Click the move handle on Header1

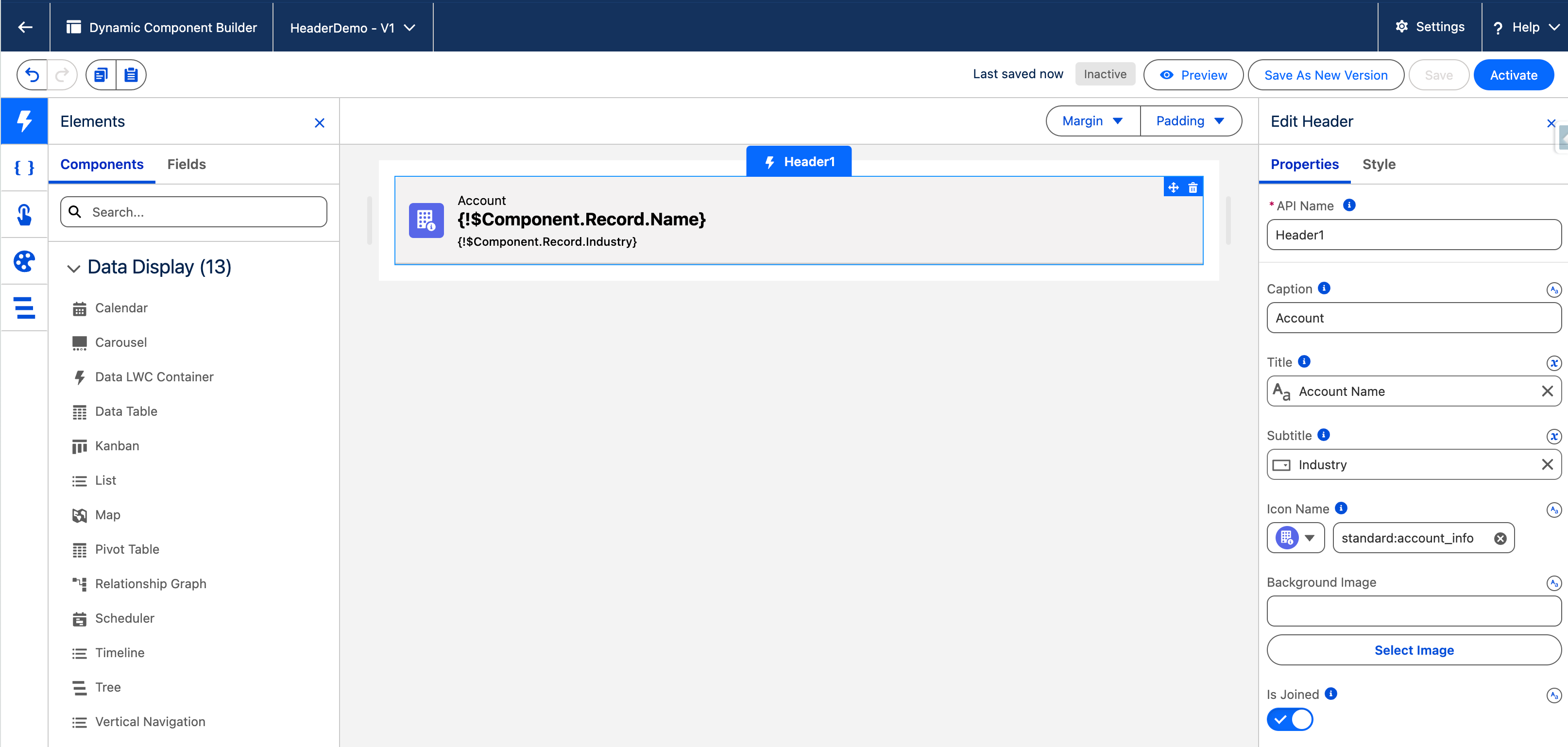[x=1174, y=187]
